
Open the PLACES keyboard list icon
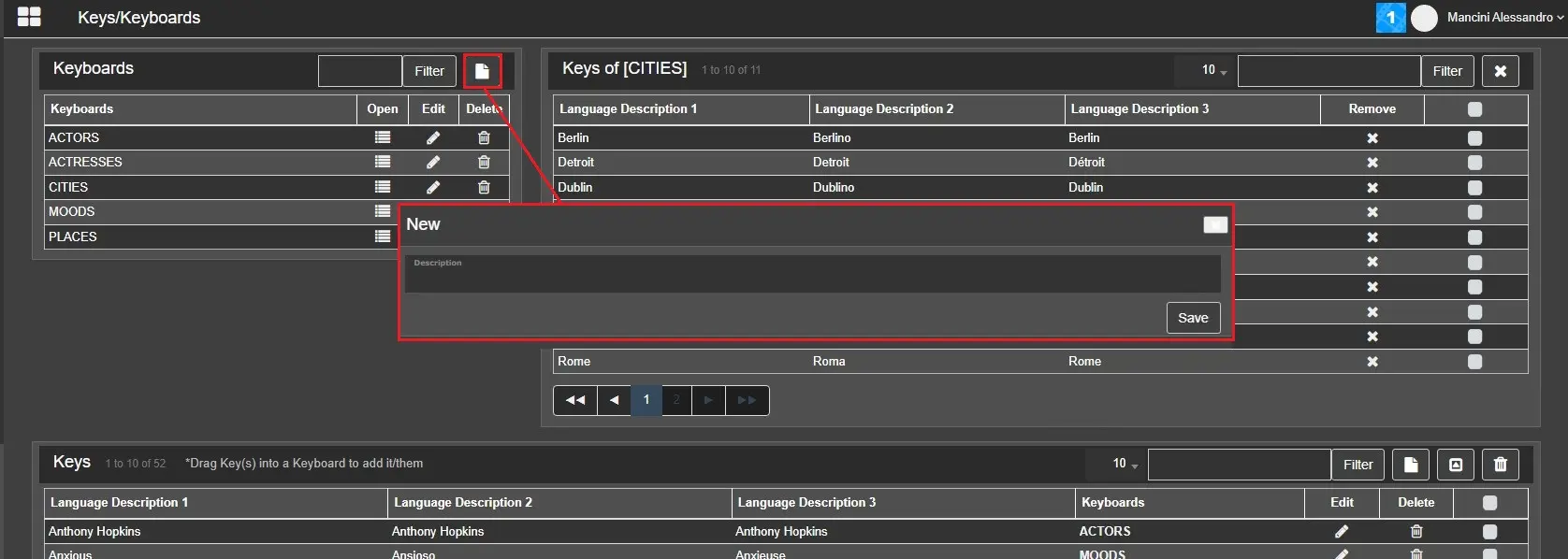click(383, 236)
